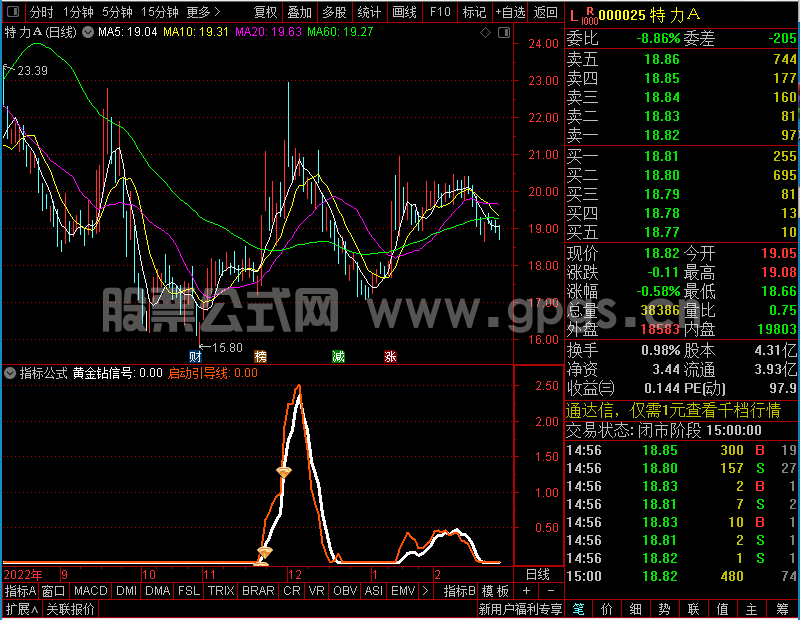
Task: Select the ASI indicator
Action: tap(373, 591)
